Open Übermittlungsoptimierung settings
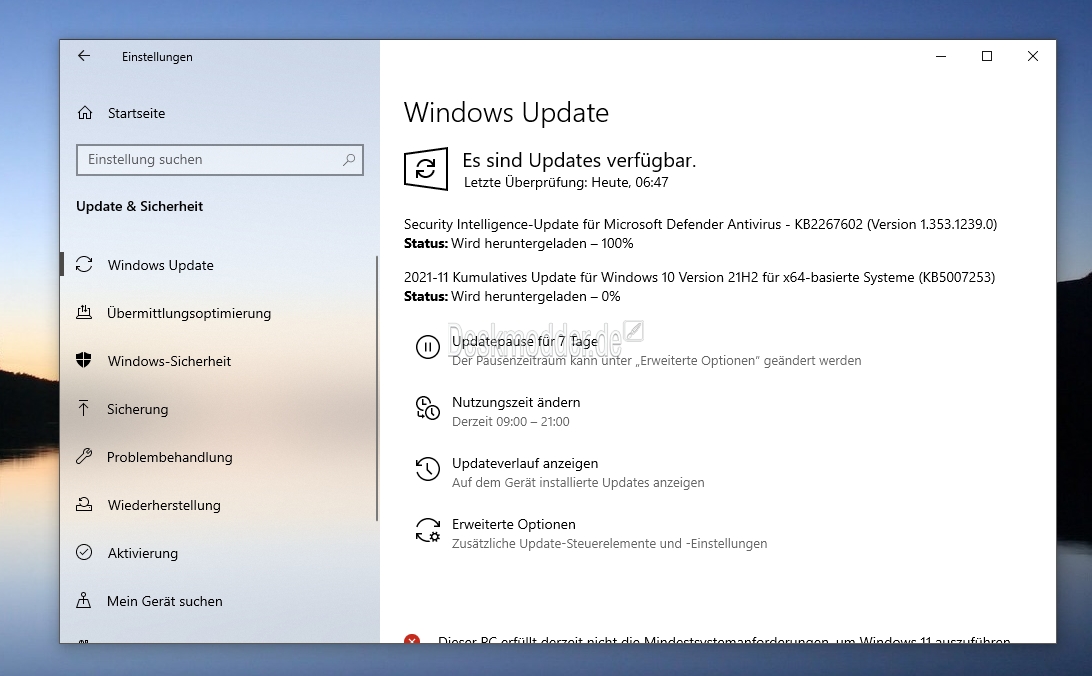Image resolution: width=1092 pixels, height=676 pixels. click(x=189, y=313)
